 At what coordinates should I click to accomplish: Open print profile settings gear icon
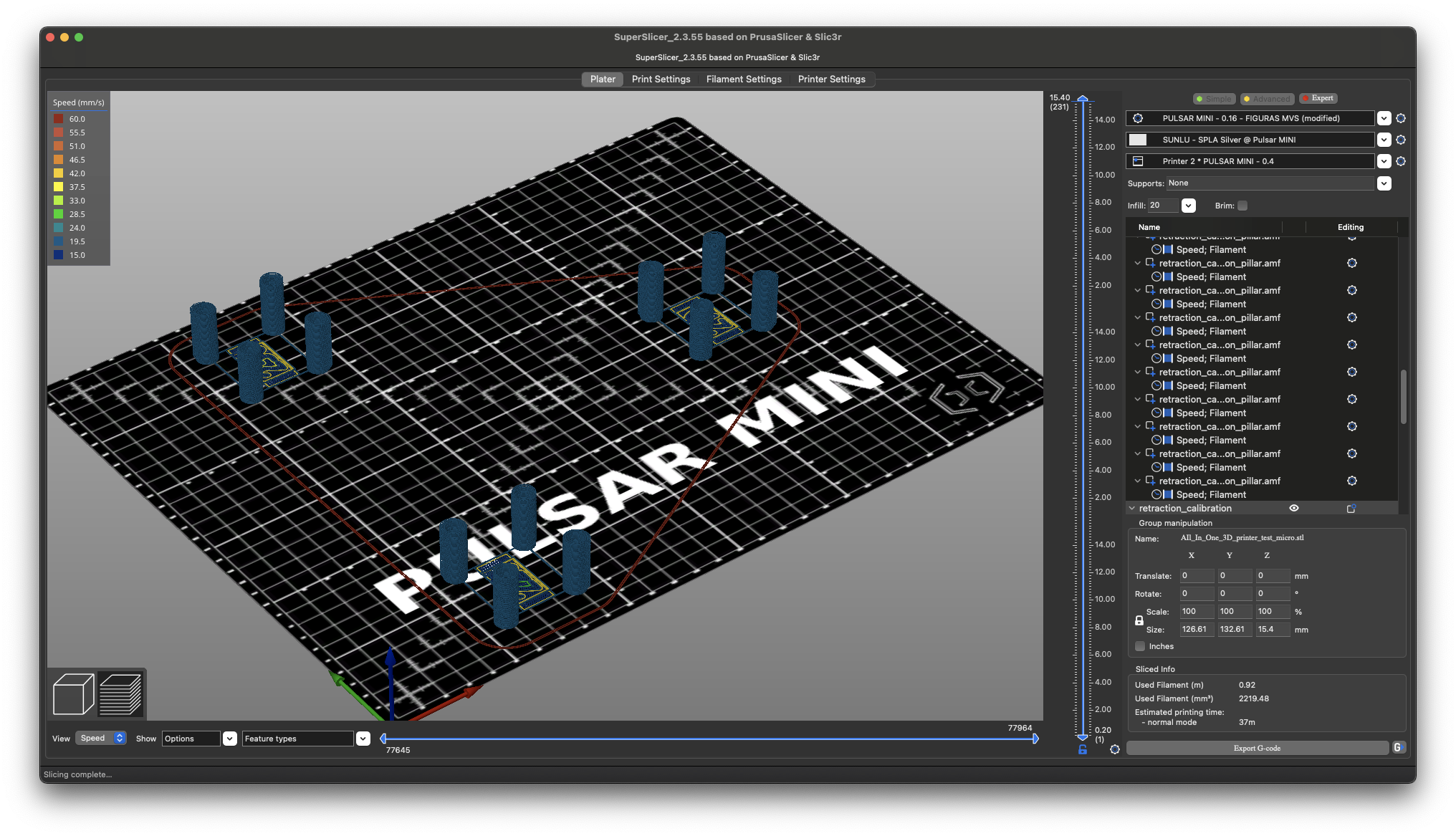(x=1401, y=118)
